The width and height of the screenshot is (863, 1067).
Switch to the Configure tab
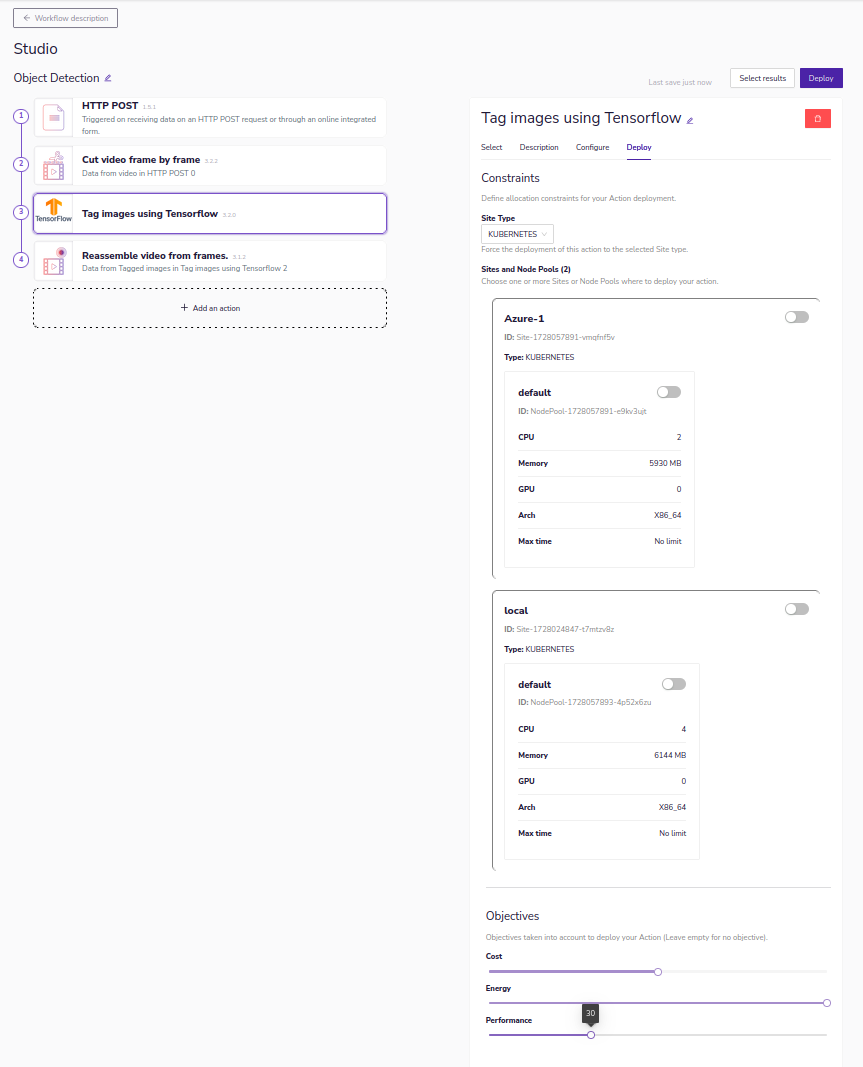[592, 147]
